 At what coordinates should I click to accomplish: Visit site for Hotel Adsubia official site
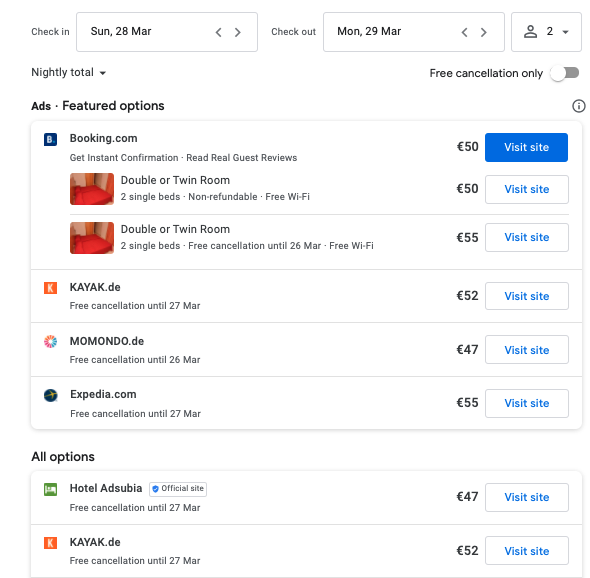tap(527, 497)
